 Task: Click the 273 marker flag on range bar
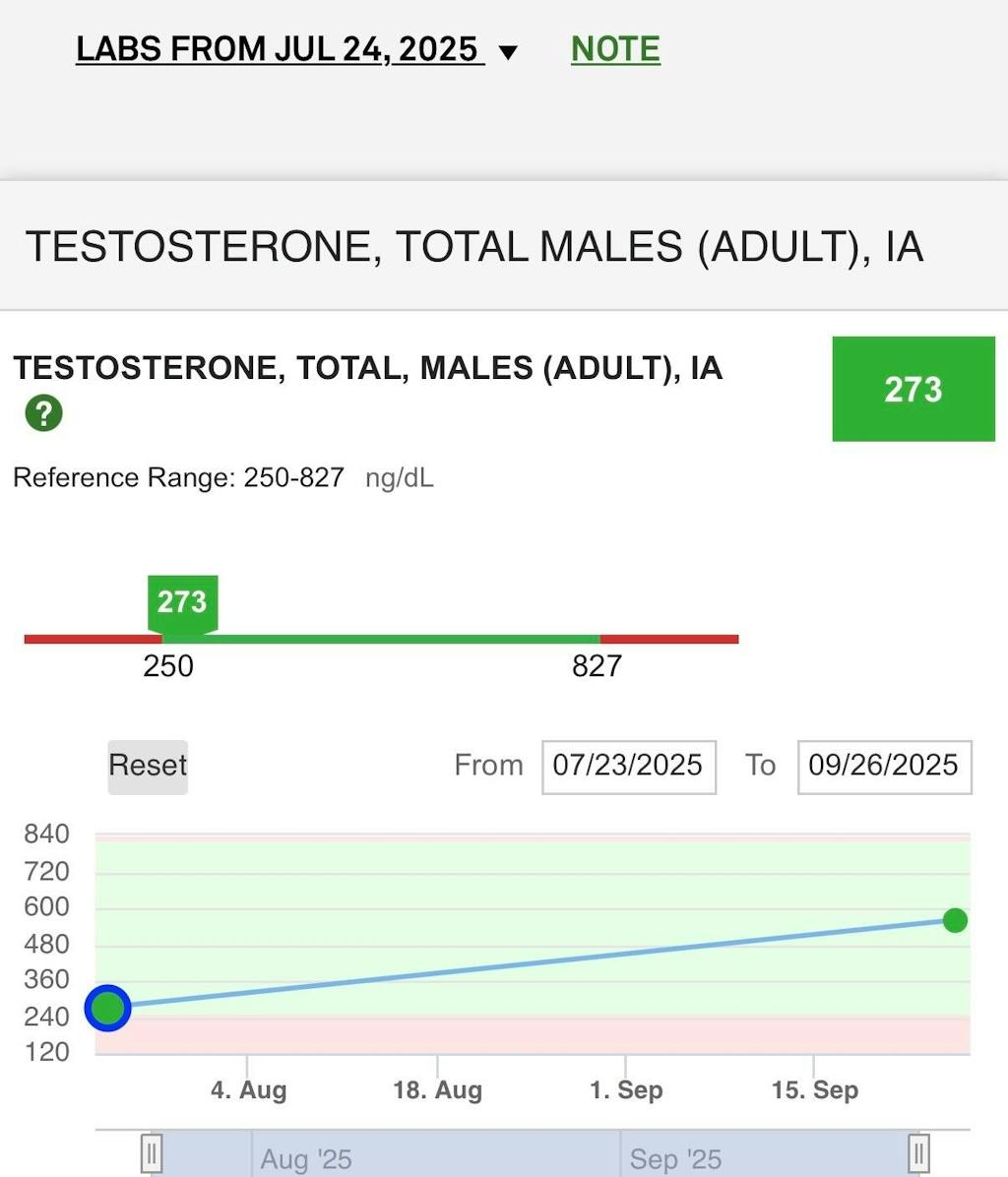click(182, 601)
